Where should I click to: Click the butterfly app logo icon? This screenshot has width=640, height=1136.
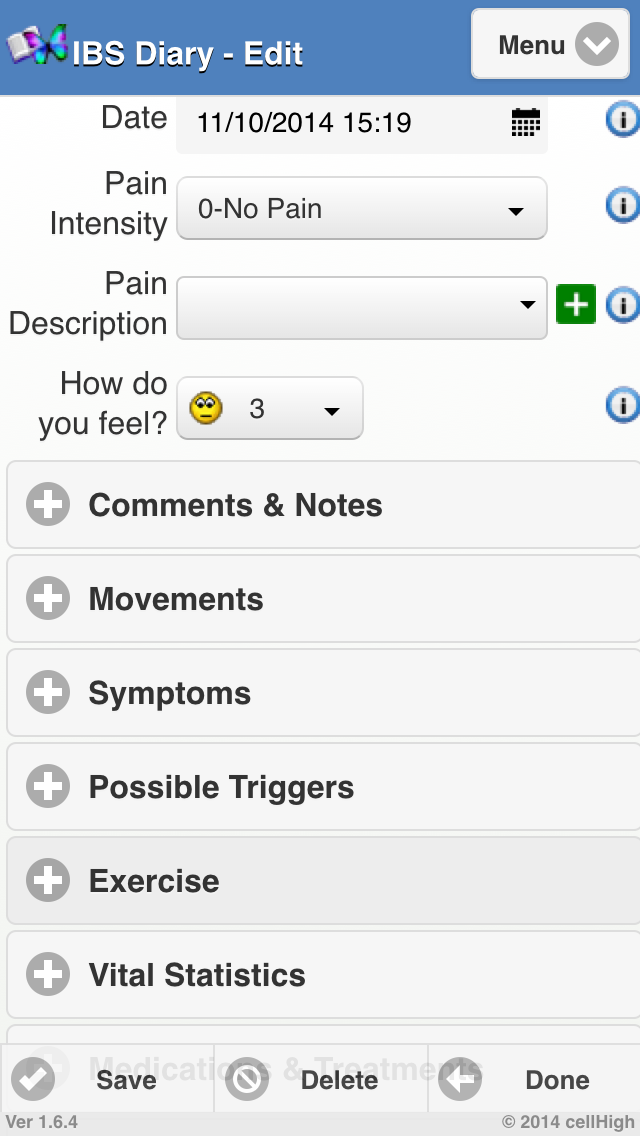pyautogui.click(x=38, y=45)
